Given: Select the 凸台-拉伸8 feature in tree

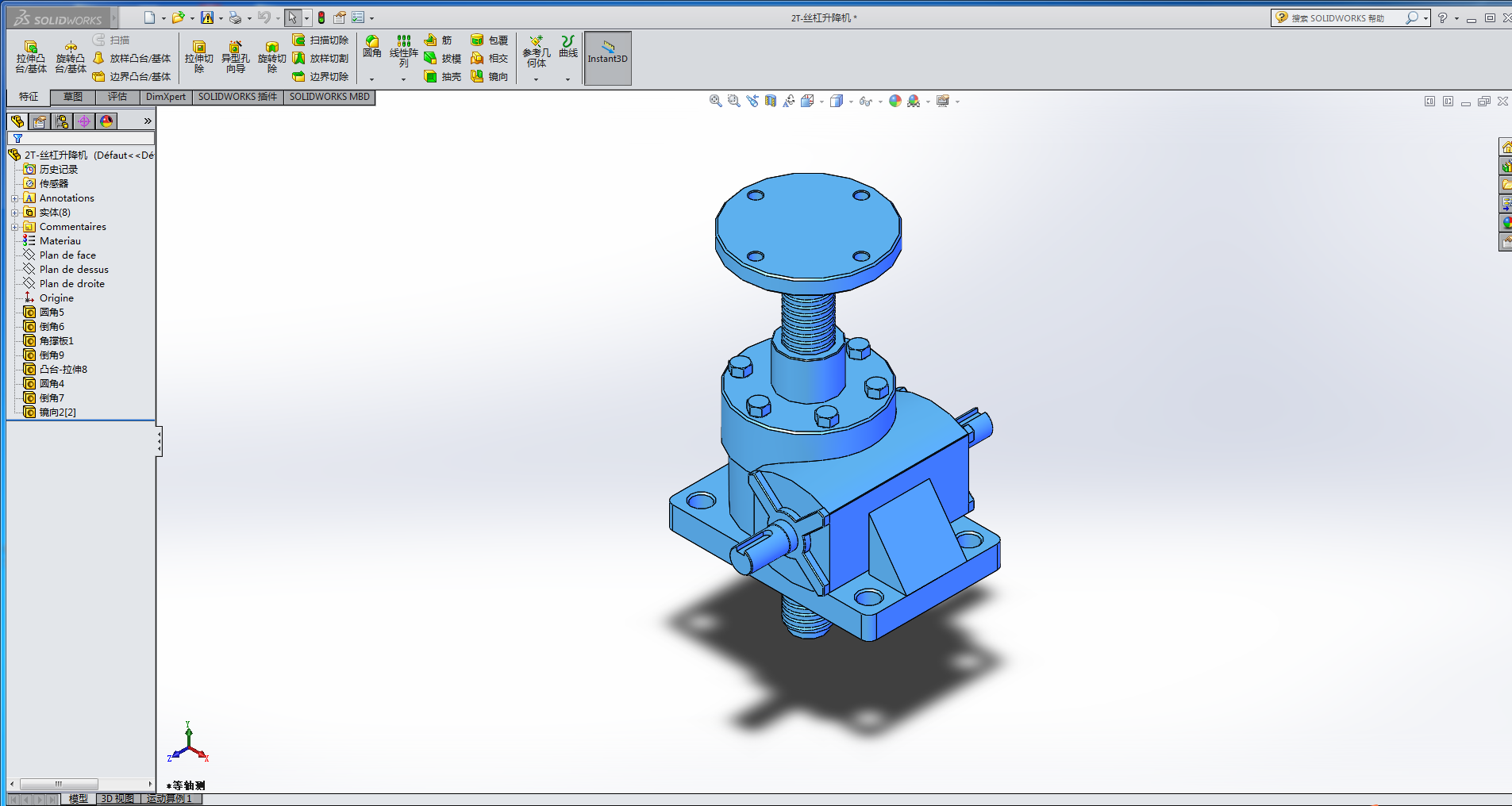Looking at the screenshot, I should [63, 370].
